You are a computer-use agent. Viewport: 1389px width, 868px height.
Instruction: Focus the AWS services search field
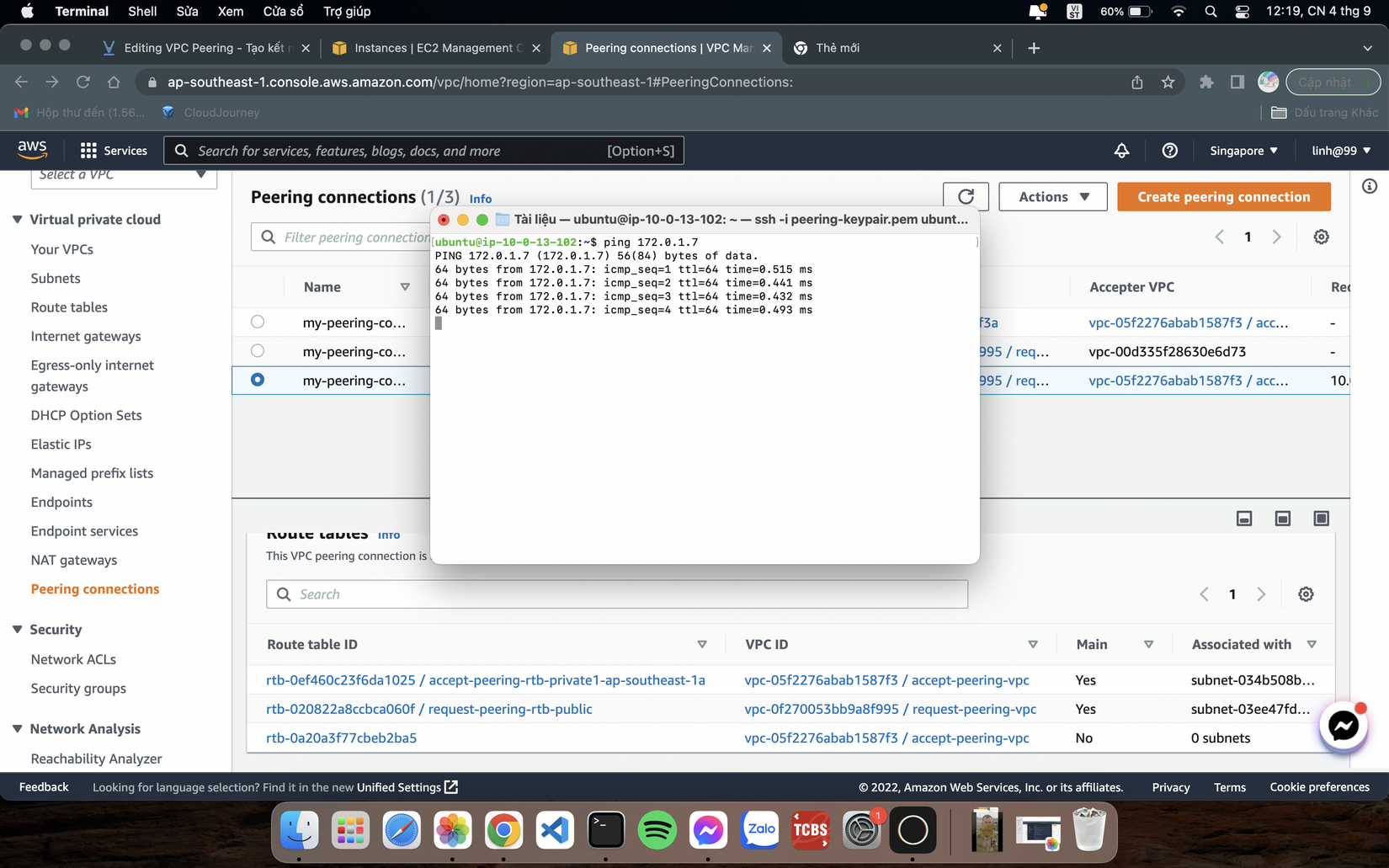(424, 151)
